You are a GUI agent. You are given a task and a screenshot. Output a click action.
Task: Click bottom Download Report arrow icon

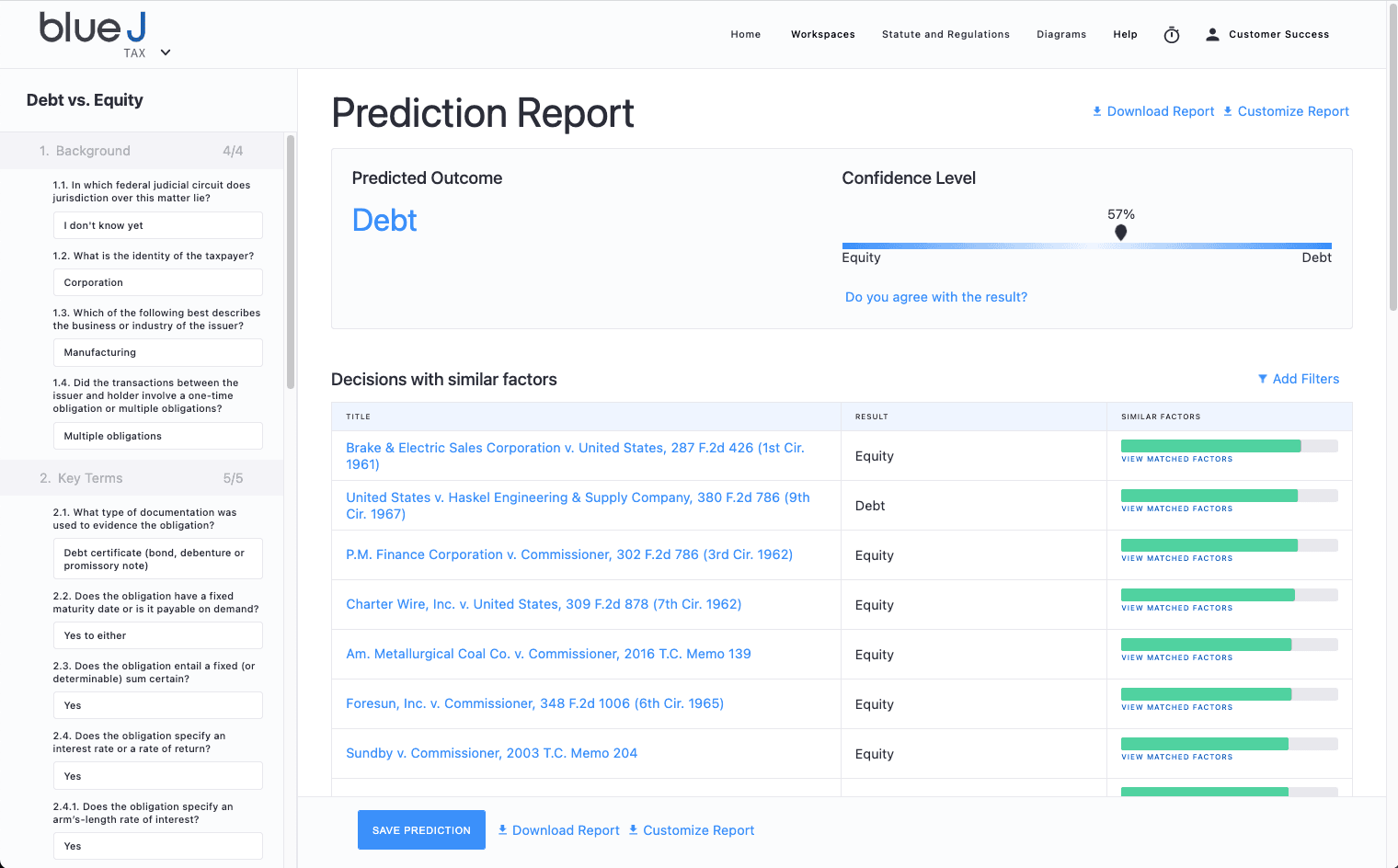click(x=502, y=829)
